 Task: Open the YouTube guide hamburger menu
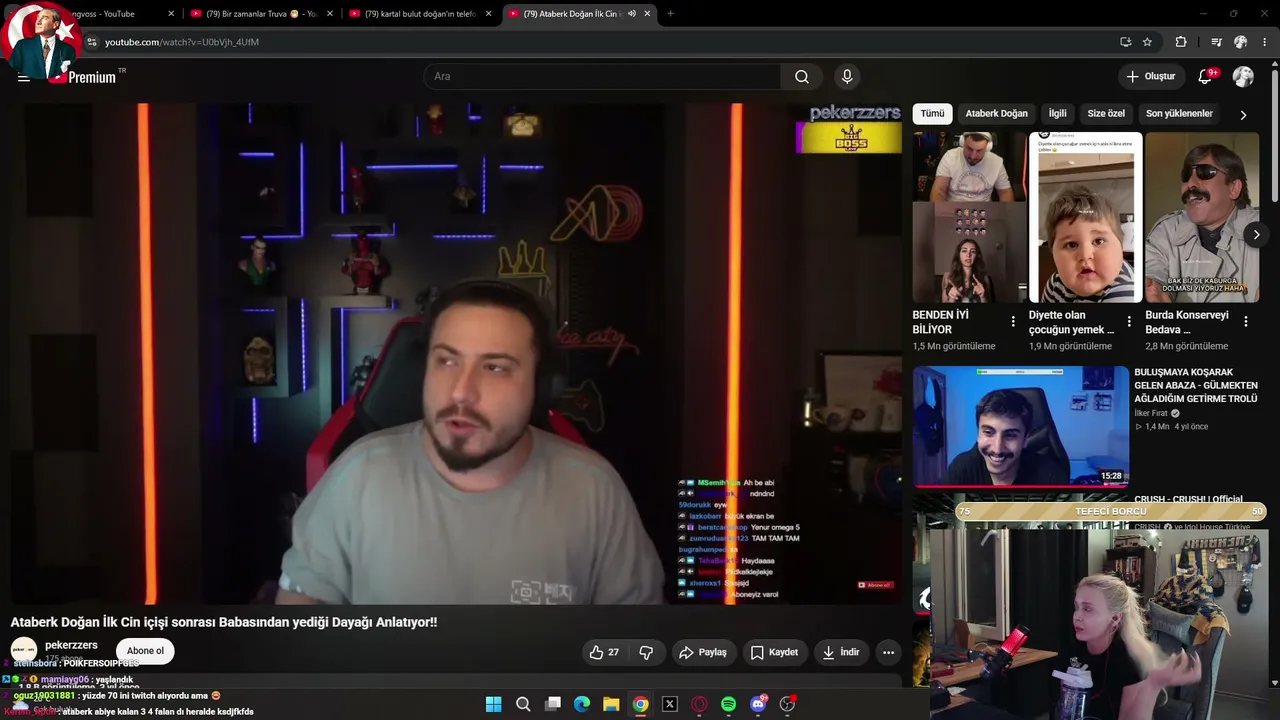tap(24, 77)
